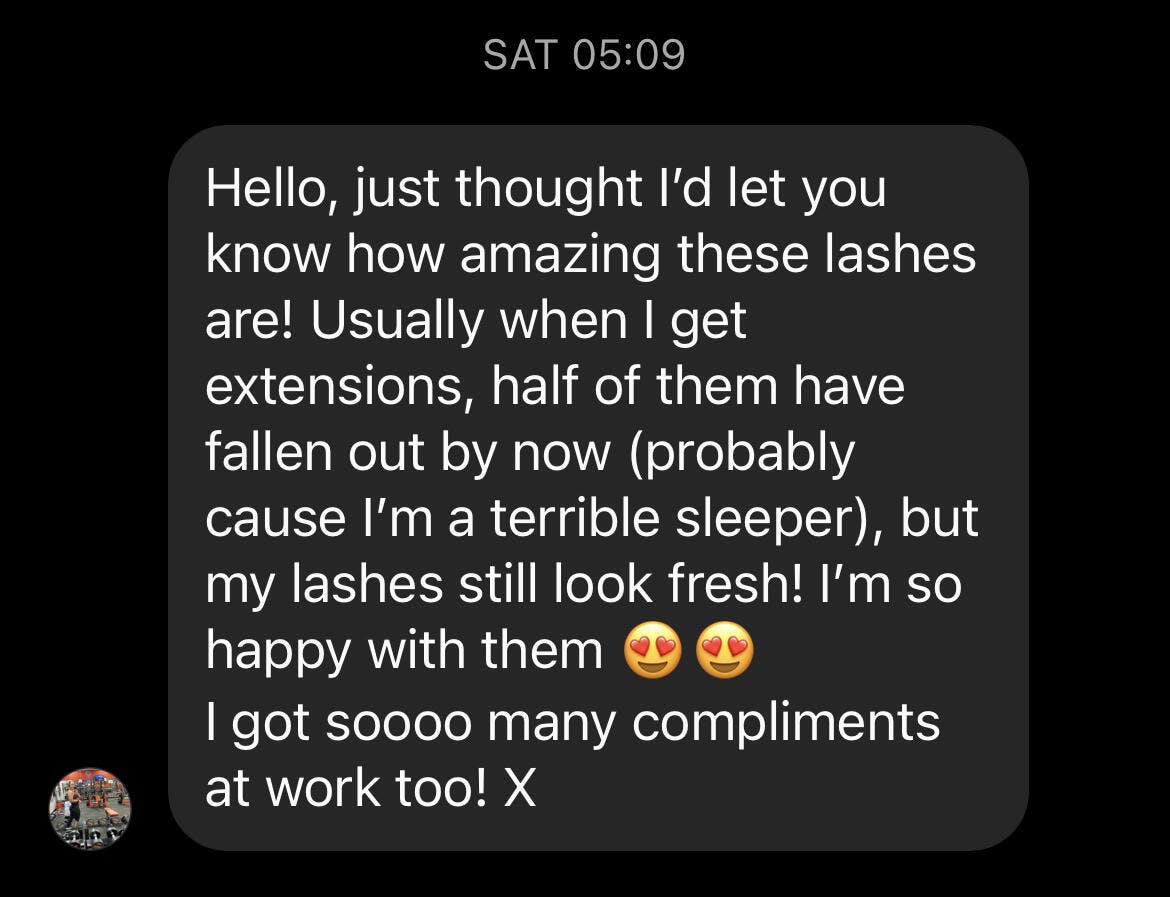Tap the word "fallen" in the message
Viewport: 1170px width, 897px height.
pyautogui.click(x=267, y=453)
